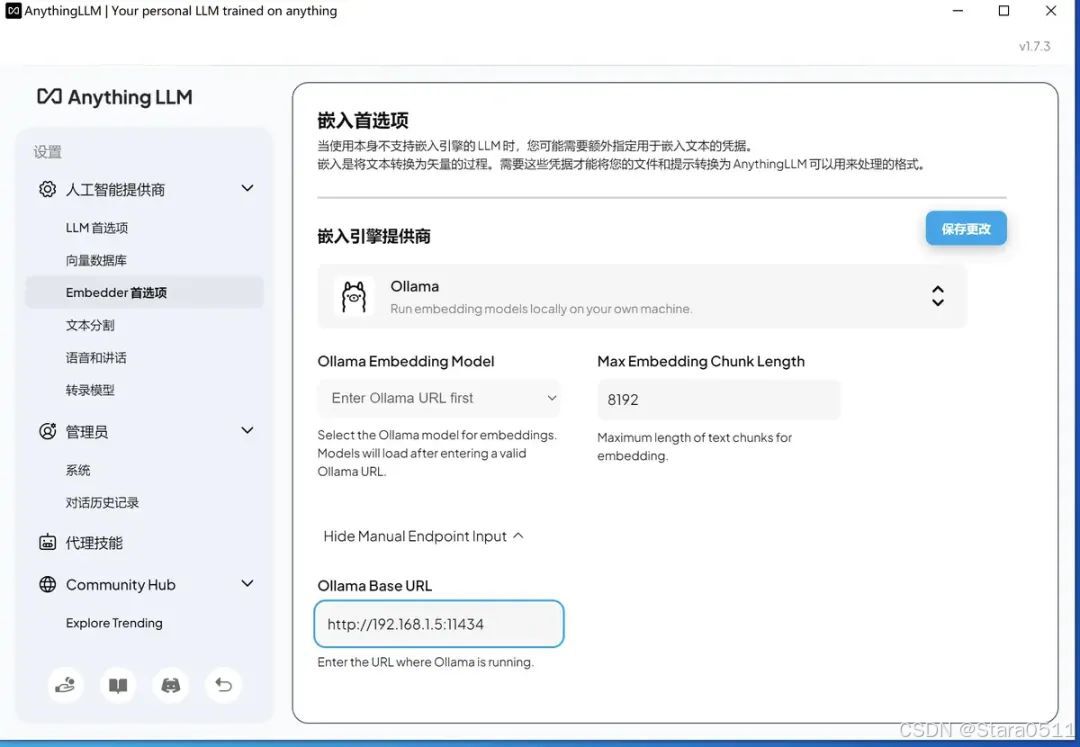The width and height of the screenshot is (1080, 747).
Task: Click the v1.7.3 version label
Action: [1035, 46]
